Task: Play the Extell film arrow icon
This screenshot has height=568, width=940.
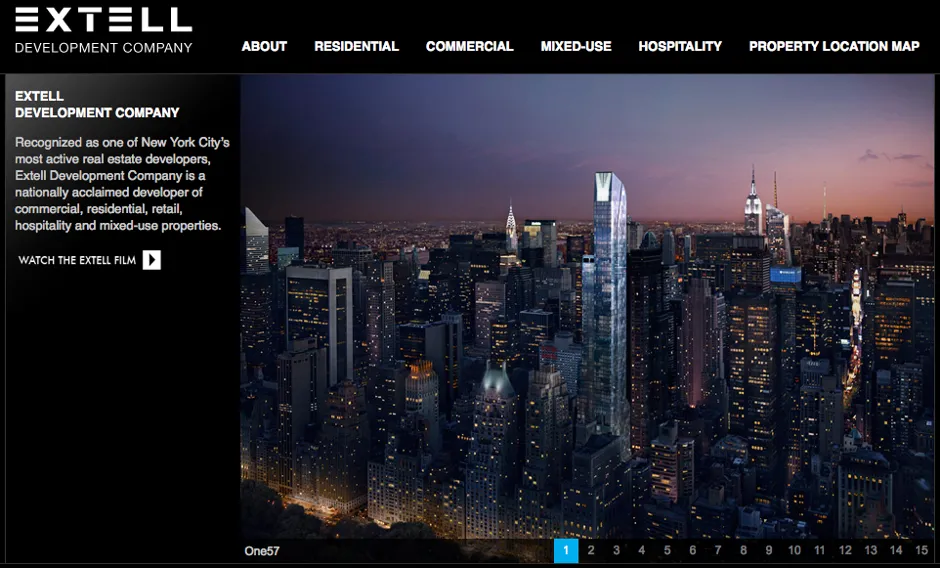Action: pyautogui.click(x=152, y=260)
